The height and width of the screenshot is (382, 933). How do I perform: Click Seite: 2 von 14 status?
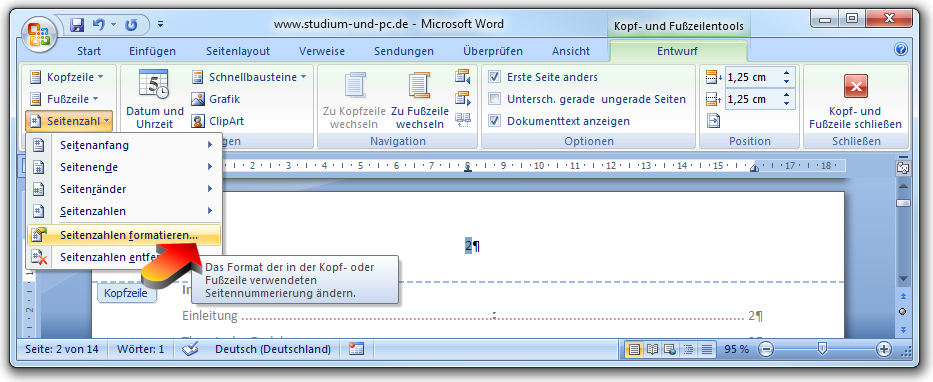(x=62, y=349)
